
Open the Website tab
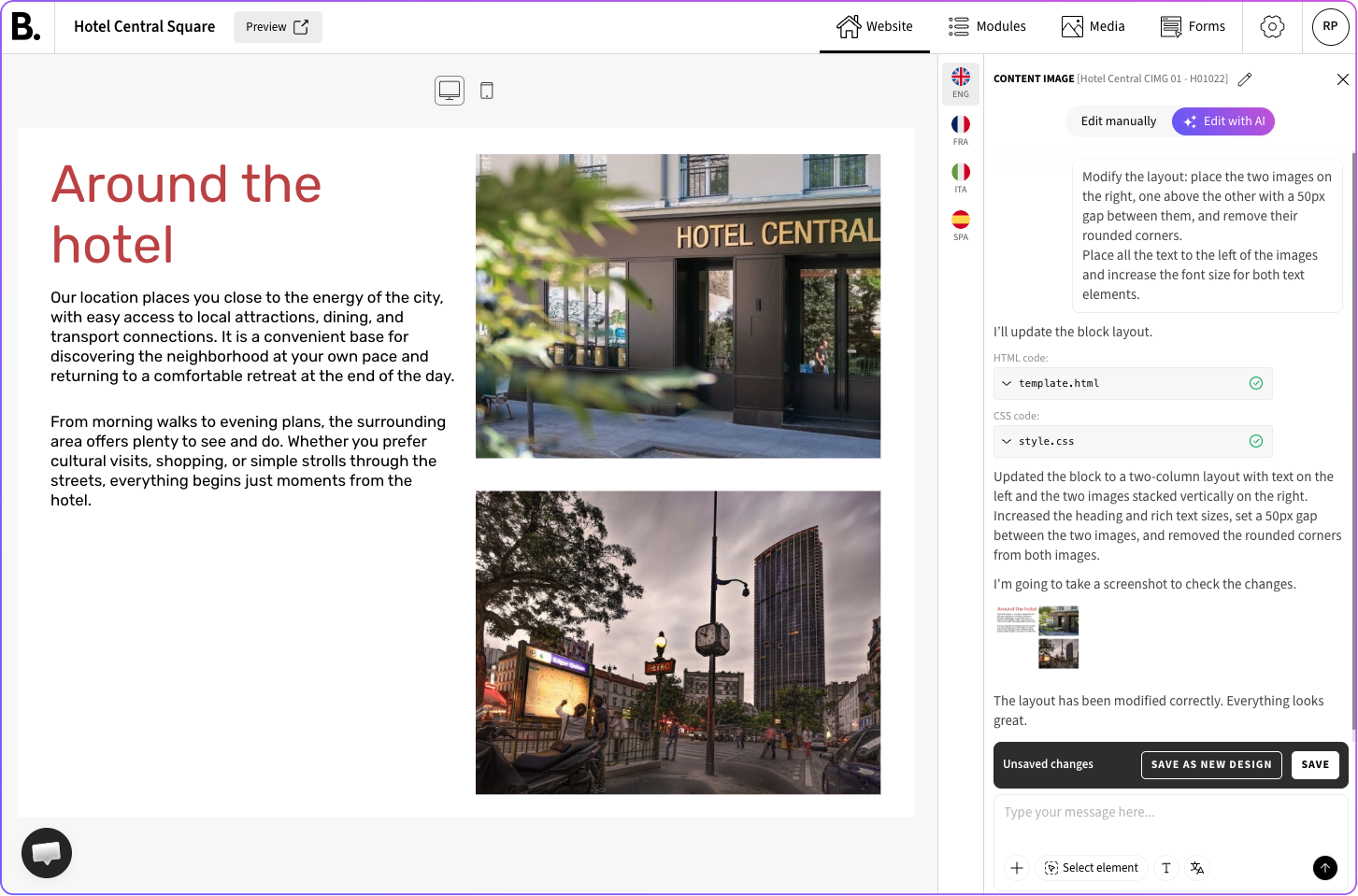coord(875,27)
